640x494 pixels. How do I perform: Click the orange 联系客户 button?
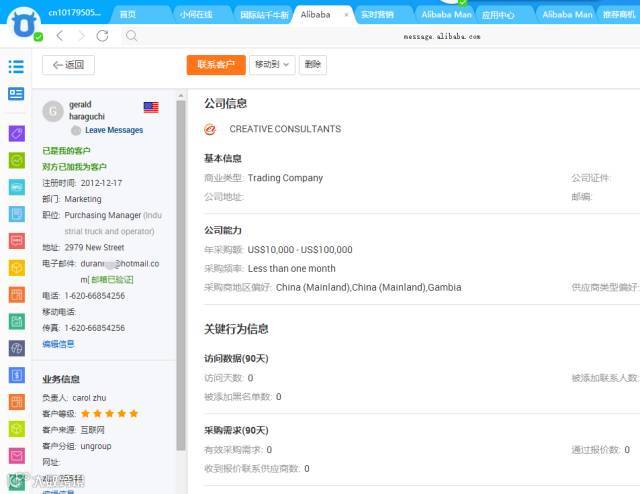coord(216,65)
